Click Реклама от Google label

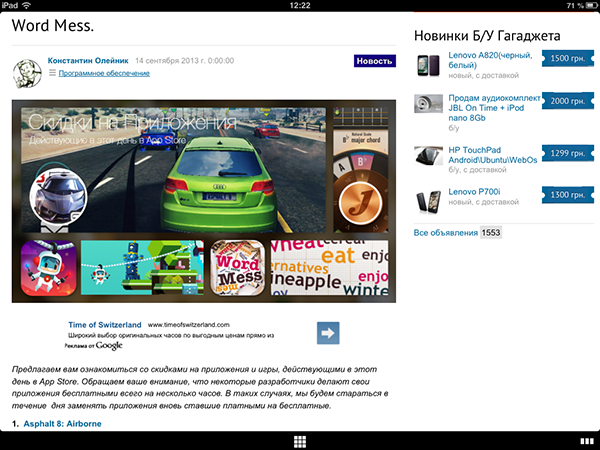93,346
